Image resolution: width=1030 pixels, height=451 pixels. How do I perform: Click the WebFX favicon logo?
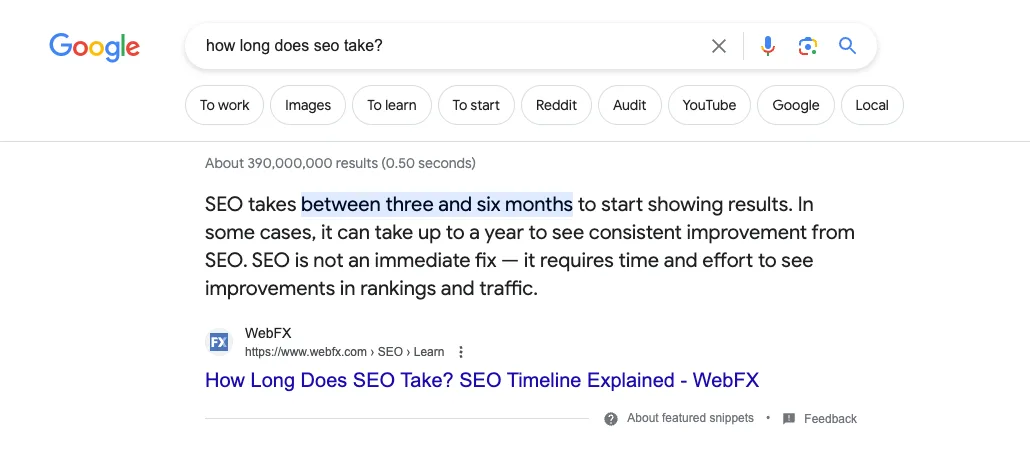218,342
